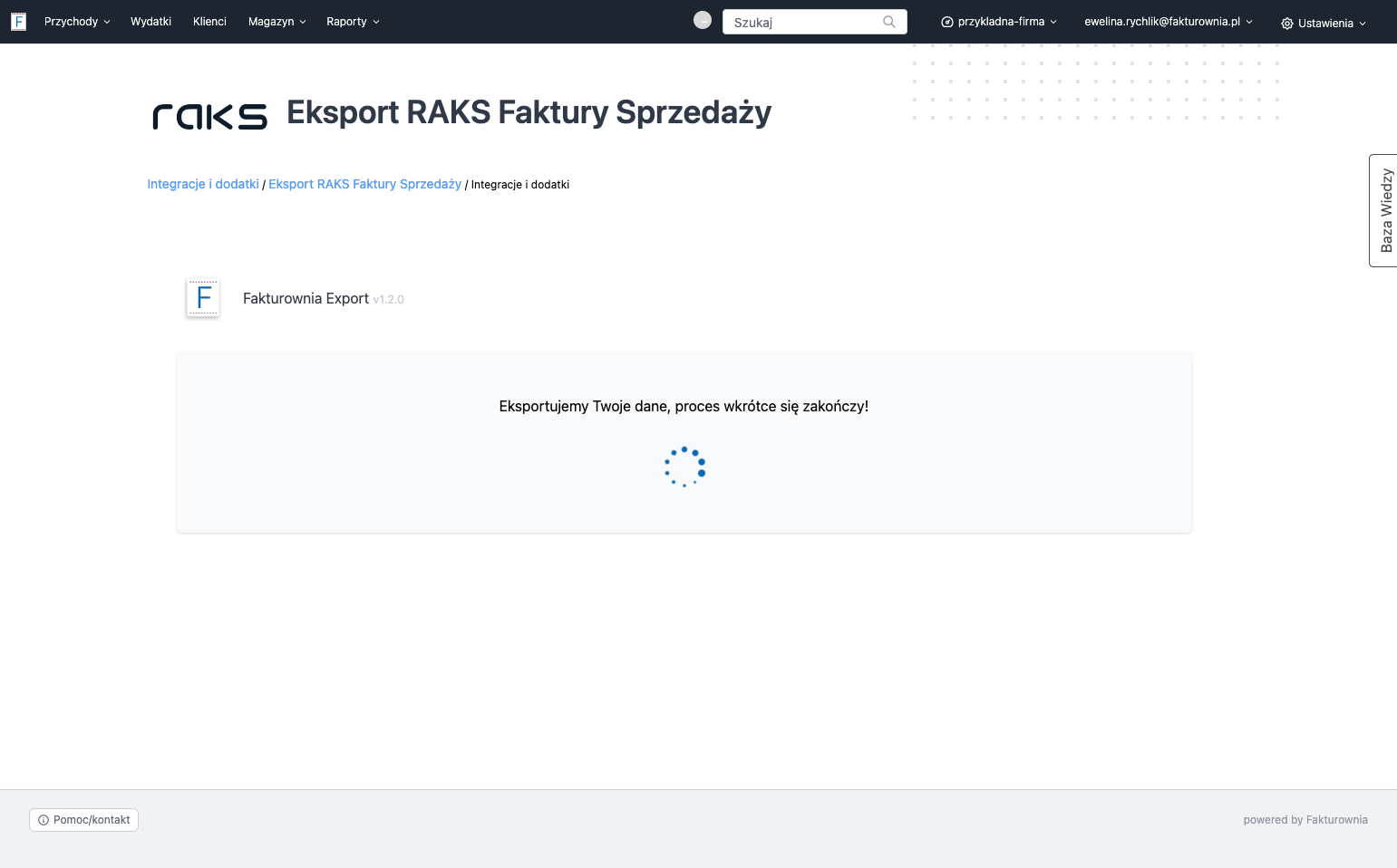
Task: Open the Eksport RAKS Faktury Sprzedaży breadcrumb link
Action: pos(364,184)
